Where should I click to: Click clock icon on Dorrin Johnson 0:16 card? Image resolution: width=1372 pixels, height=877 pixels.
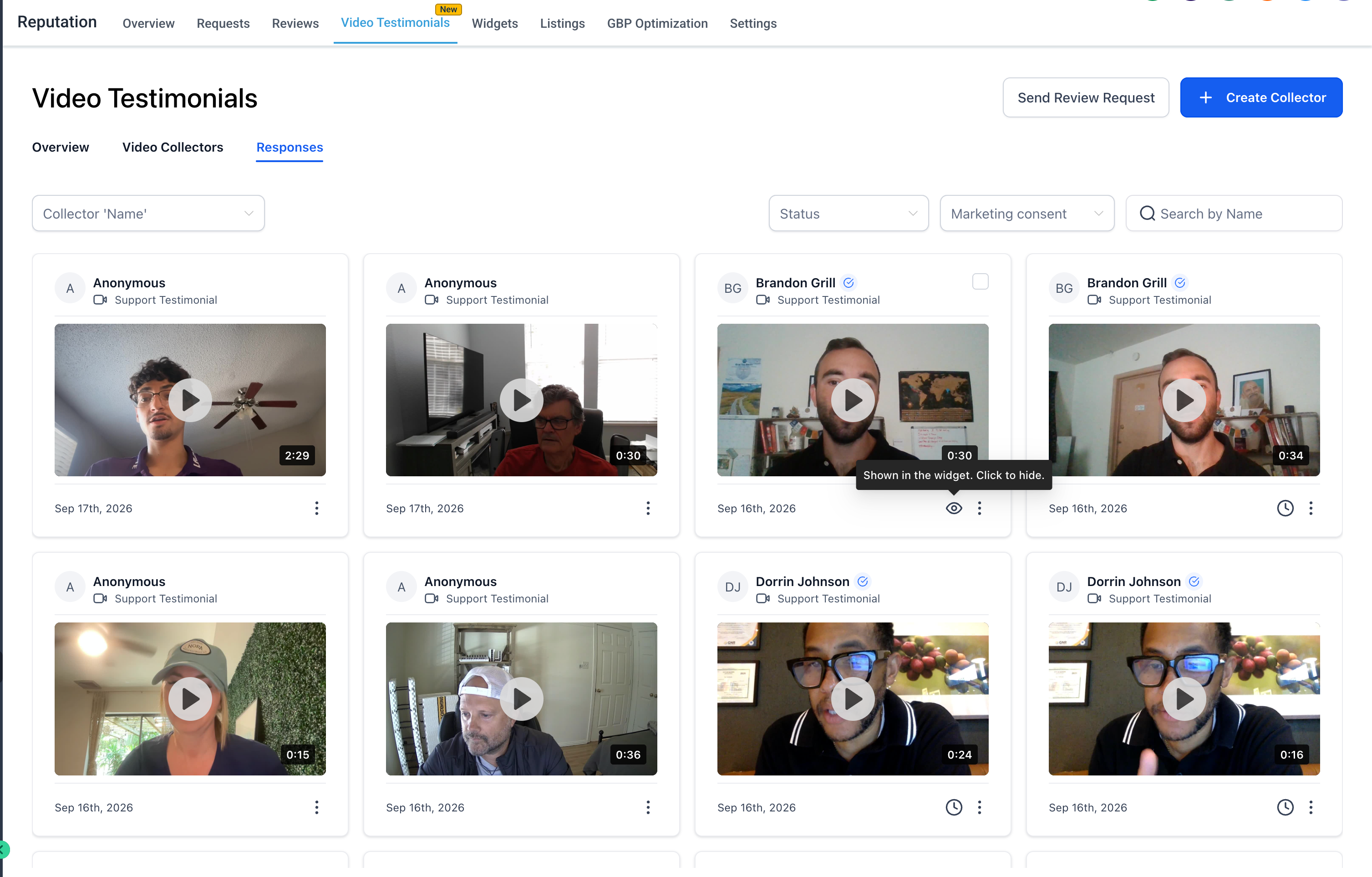pyautogui.click(x=1285, y=807)
